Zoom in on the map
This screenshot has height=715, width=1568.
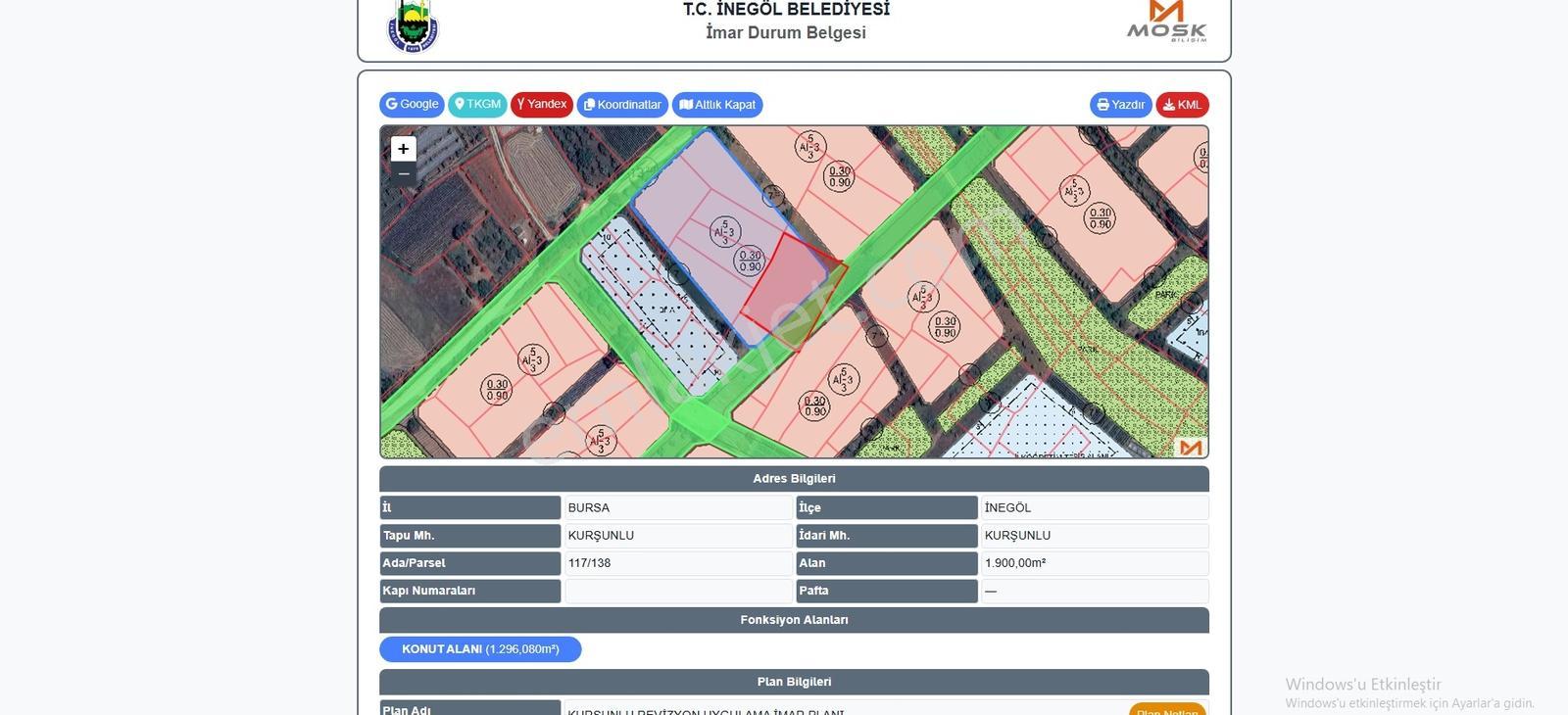point(403,149)
